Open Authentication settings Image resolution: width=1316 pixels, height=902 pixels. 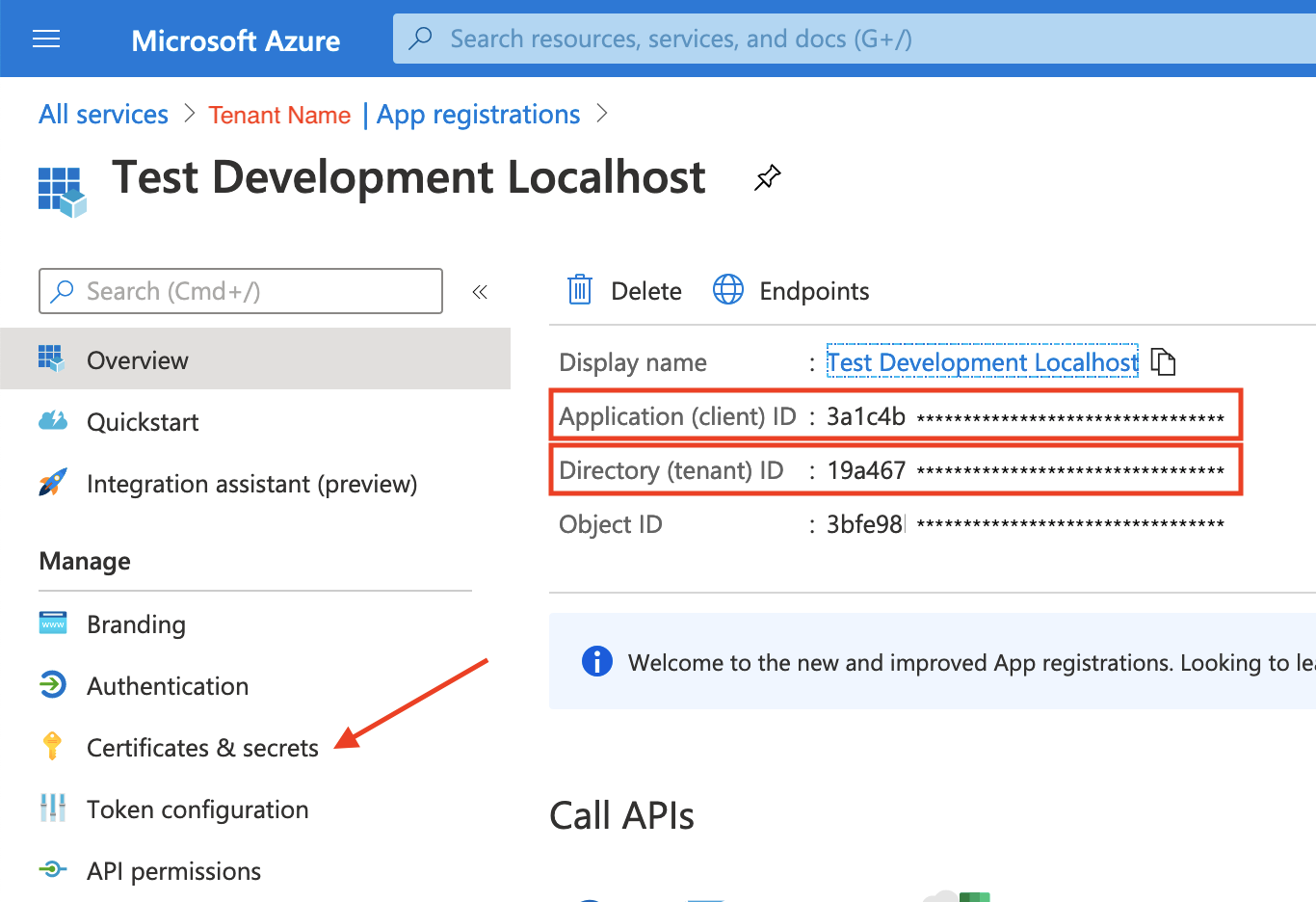point(168,686)
